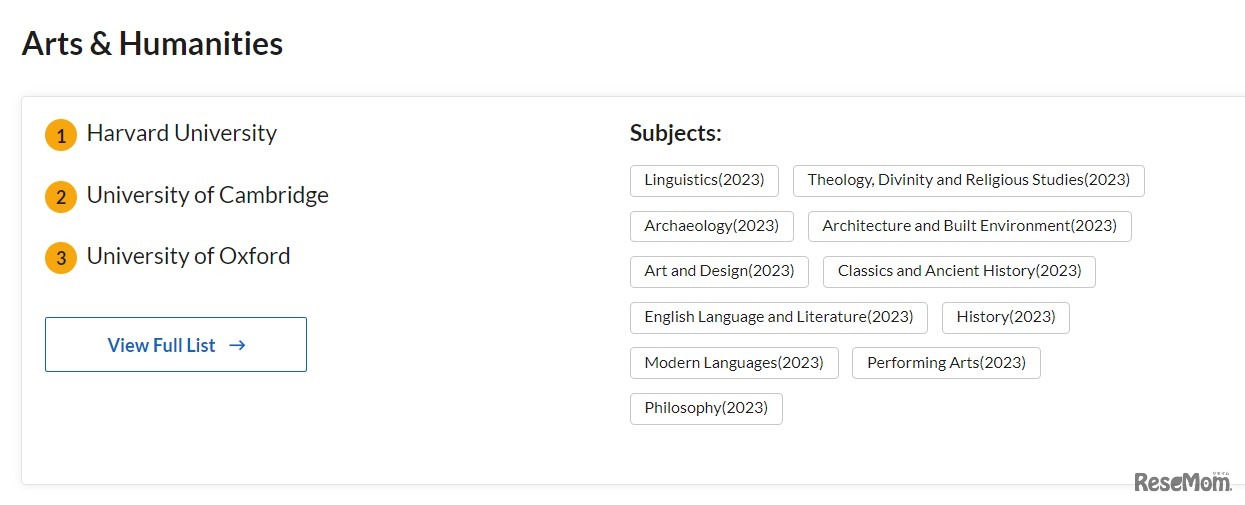The width and height of the screenshot is (1245, 505).
Task: Choose the Philosophy(2023) subject tag
Action: 706,408
